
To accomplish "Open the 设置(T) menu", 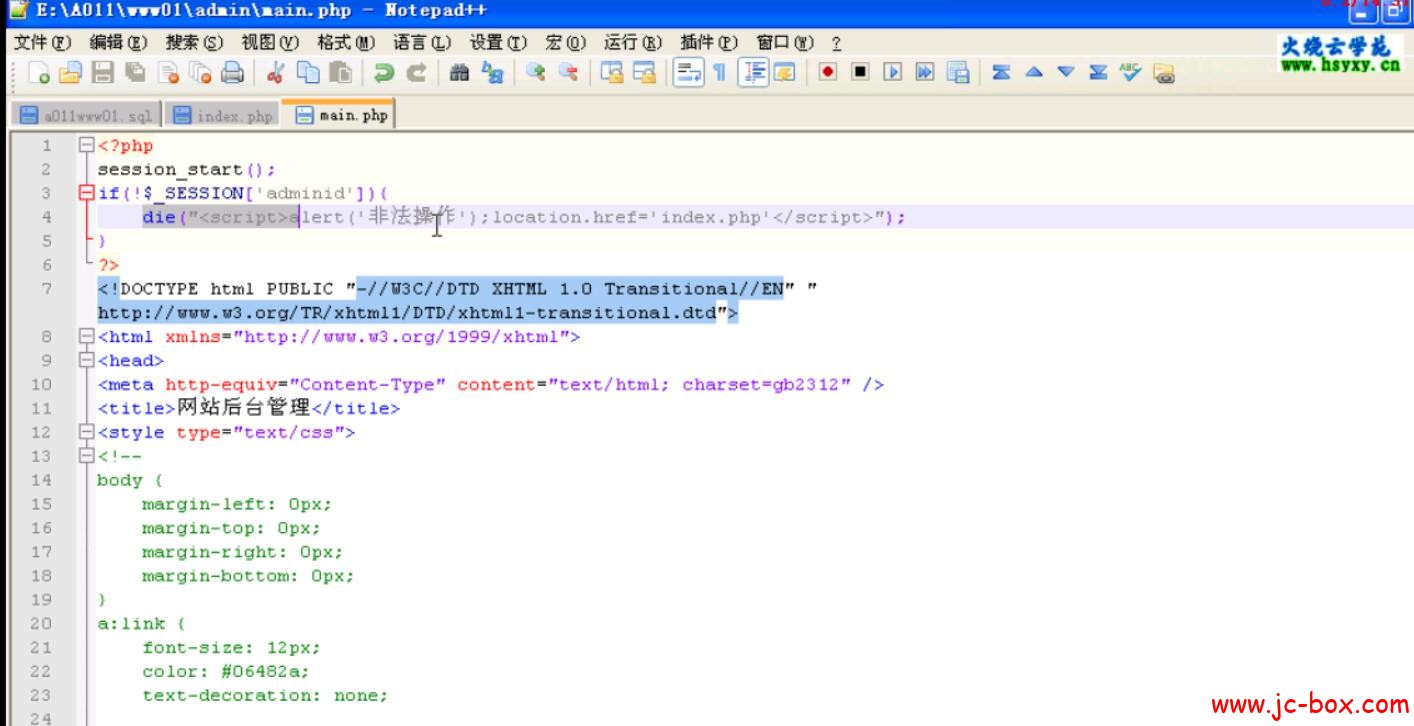I will (498, 43).
